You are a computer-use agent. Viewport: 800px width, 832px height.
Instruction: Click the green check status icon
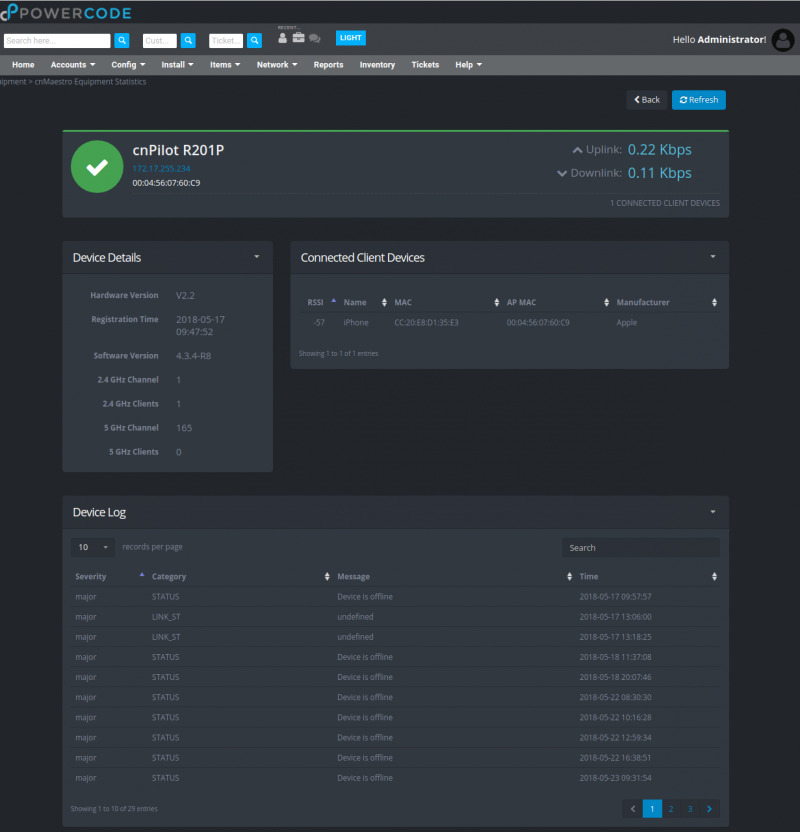coord(96,166)
